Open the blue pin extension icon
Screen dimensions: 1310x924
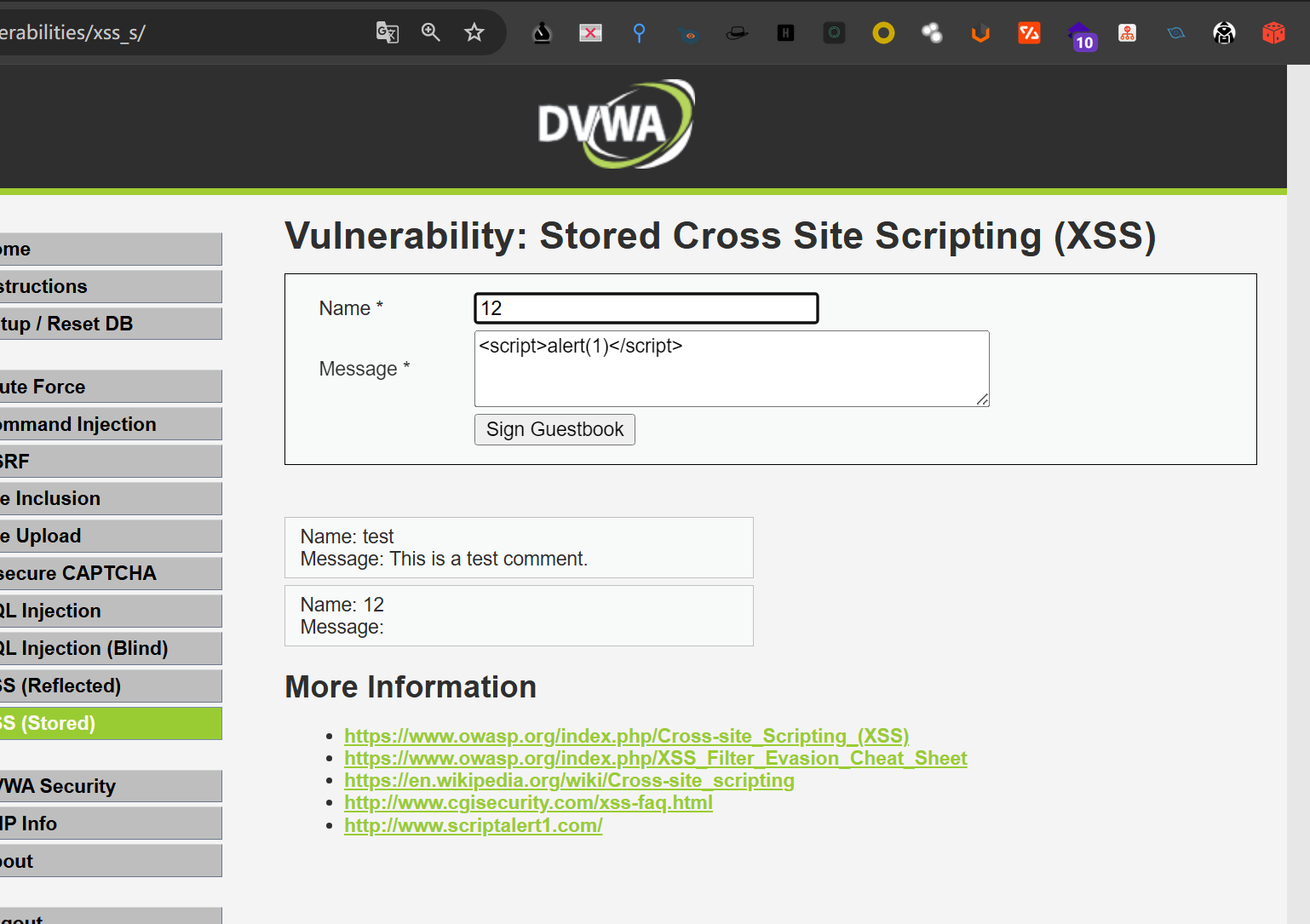639,33
